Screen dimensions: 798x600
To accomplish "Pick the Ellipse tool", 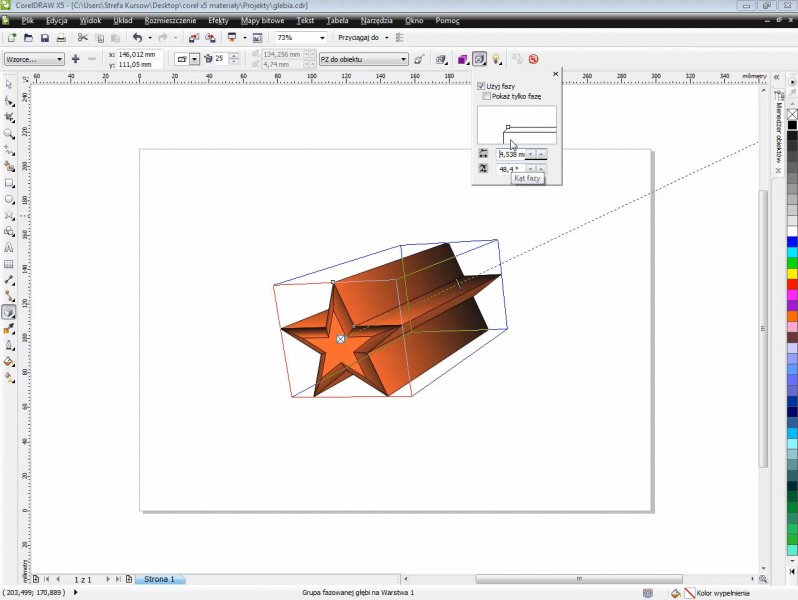I will point(9,198).
